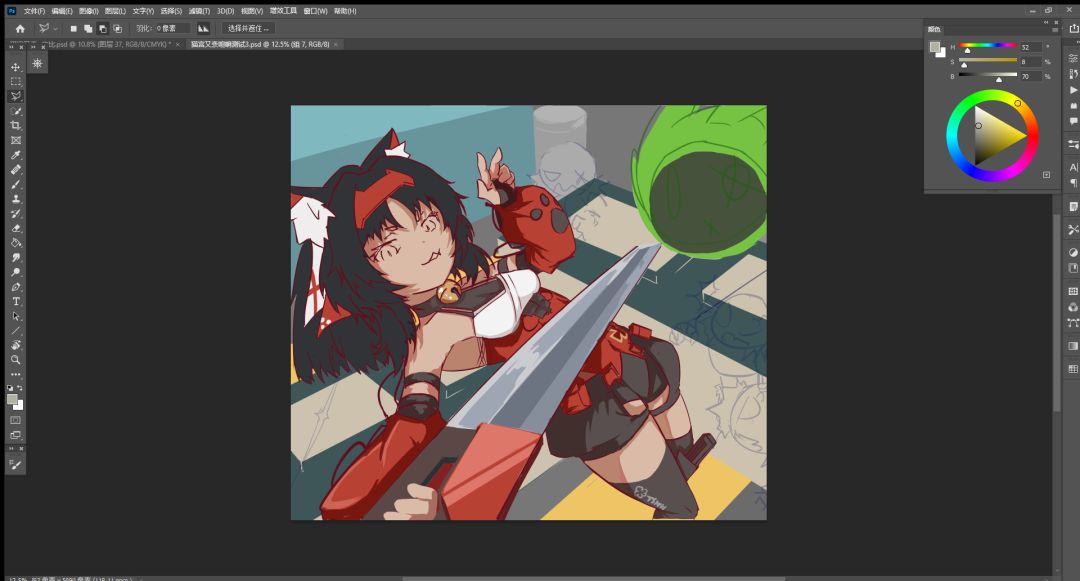Select the Crop tool
The width and height of the screenshot is (1080, 581).
coord(16,125)
